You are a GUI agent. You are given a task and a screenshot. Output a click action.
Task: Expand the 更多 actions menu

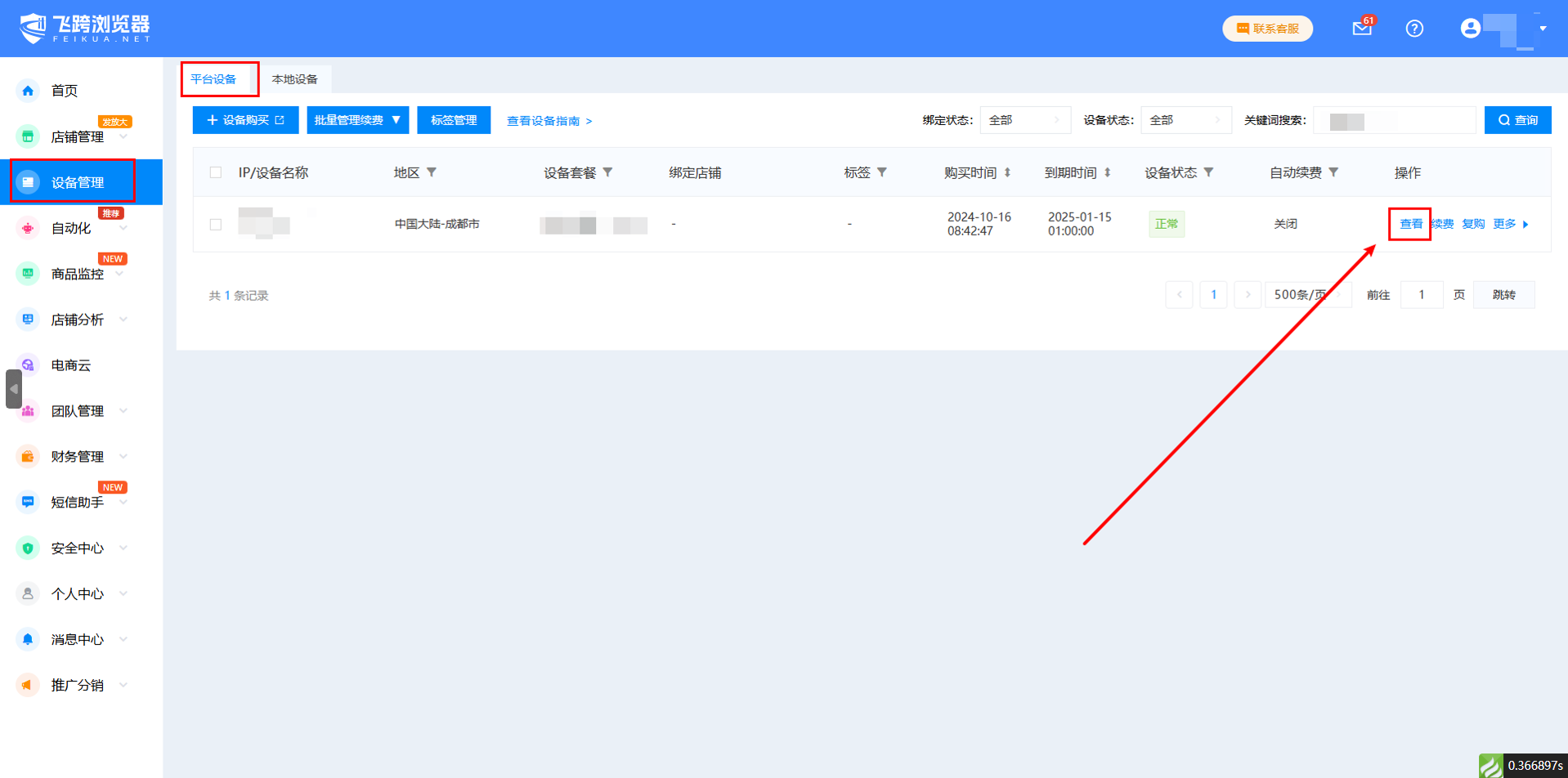(1510, 224)
